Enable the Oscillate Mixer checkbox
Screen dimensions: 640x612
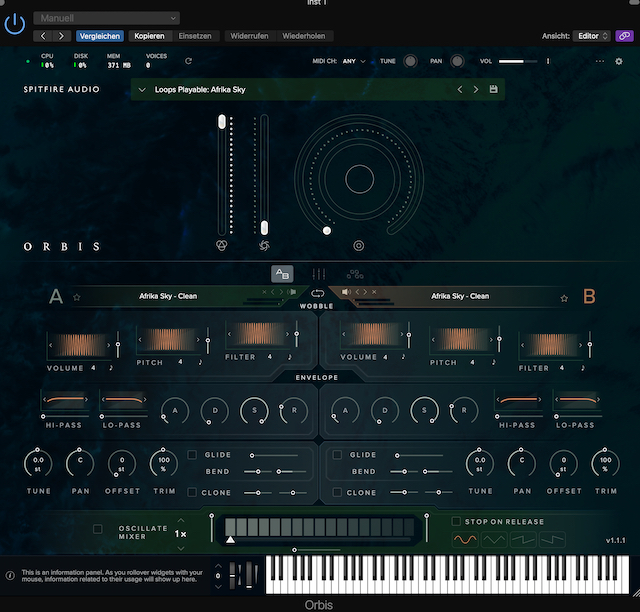coord(98,529)
